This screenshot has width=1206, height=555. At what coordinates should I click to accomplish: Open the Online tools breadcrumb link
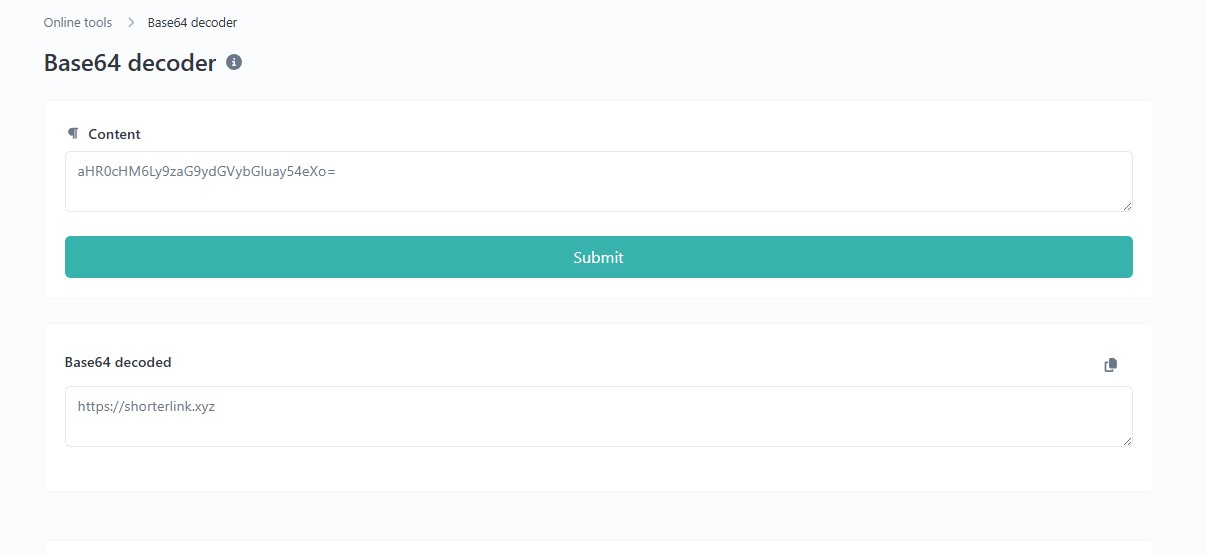tap(78, 22)
